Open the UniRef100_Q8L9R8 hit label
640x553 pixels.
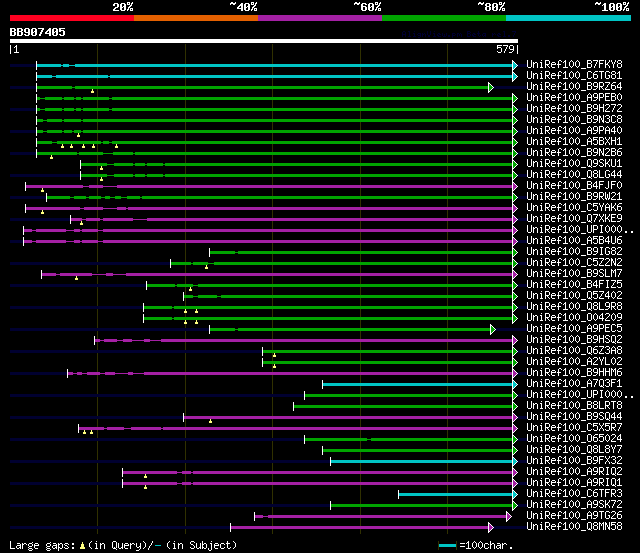click(574, 306)
